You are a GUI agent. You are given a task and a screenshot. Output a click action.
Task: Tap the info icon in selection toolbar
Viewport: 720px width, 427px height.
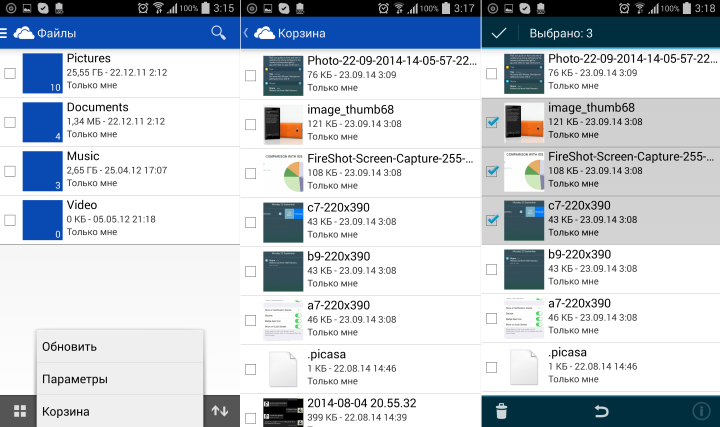700,411
